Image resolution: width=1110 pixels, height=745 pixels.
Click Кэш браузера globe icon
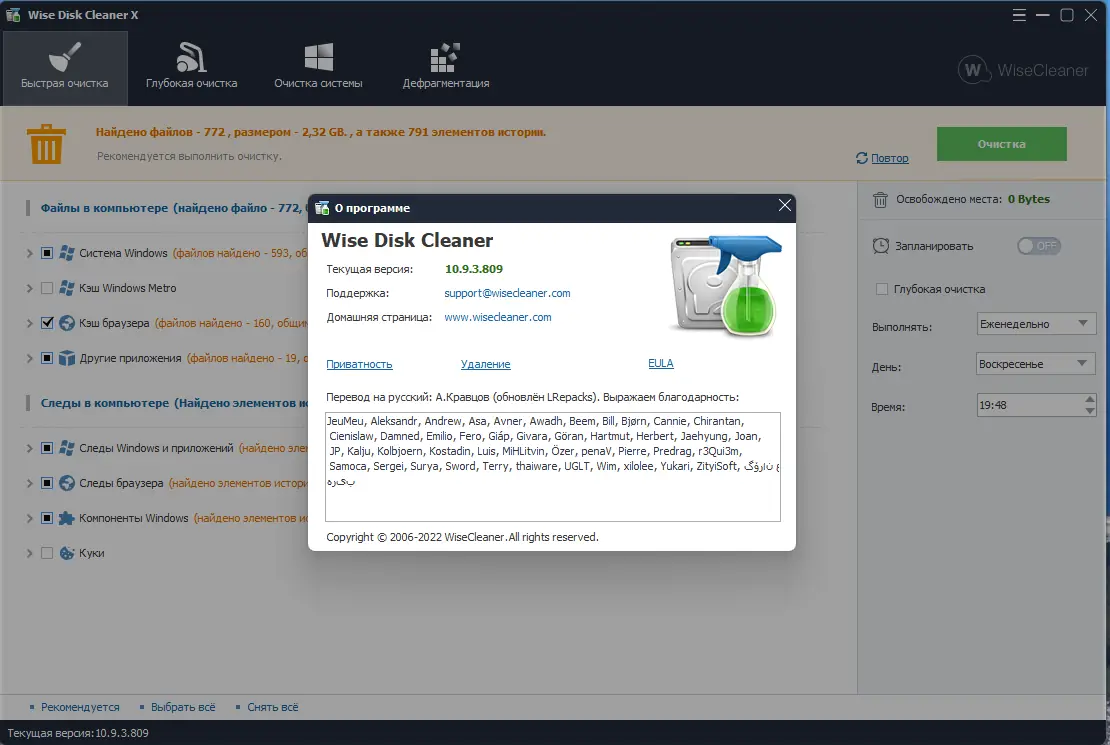pos(67,323)
